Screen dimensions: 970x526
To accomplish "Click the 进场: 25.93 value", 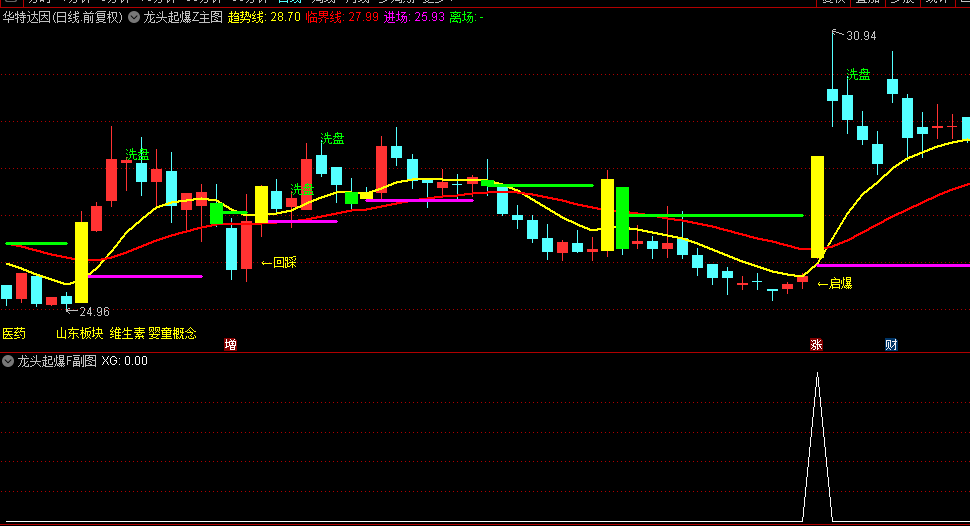I will (414, 17).
